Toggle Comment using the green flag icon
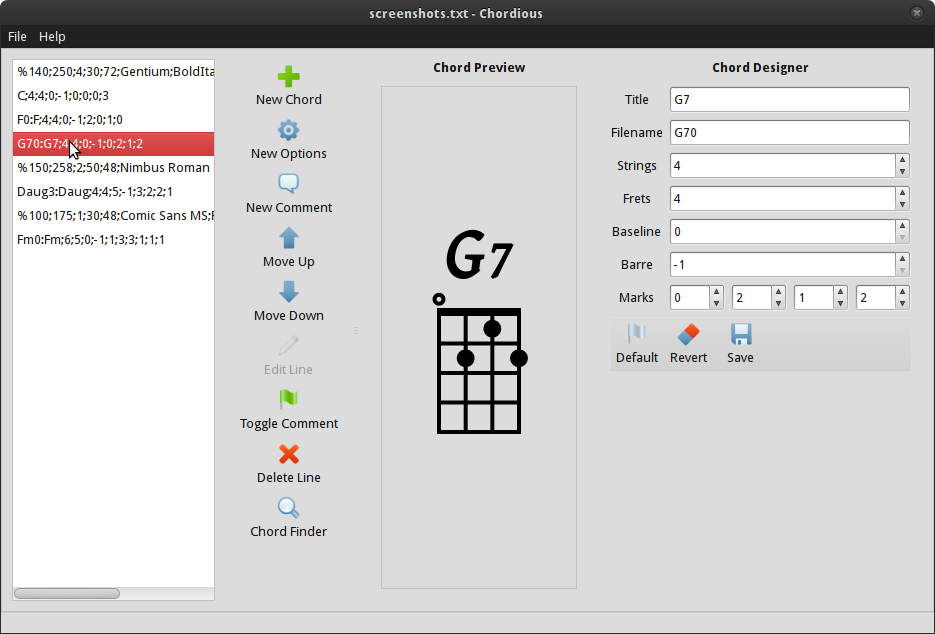This screenshot has height=634, width=935. click(288, 401)
